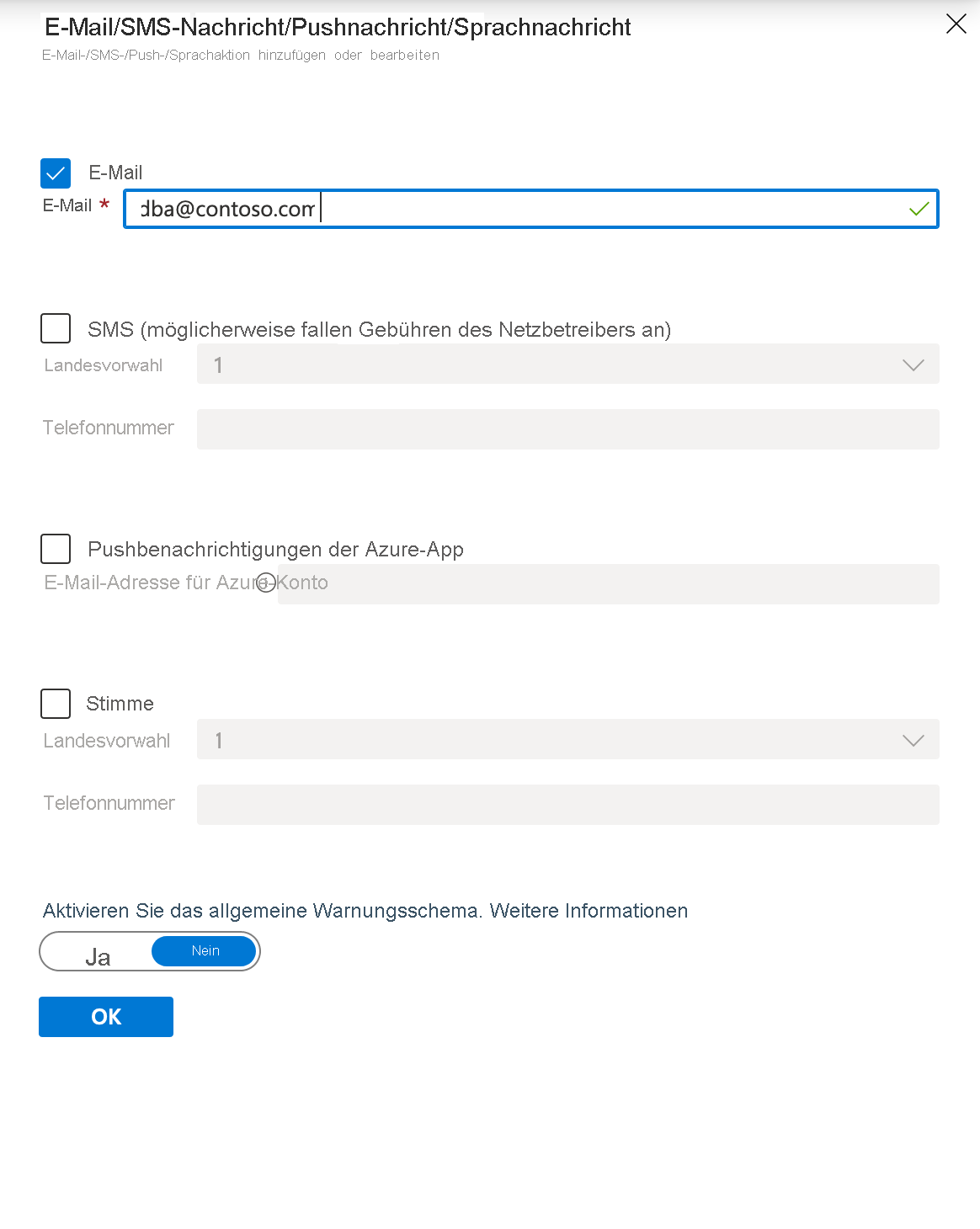The image size is (980, 1229).
Task: Switch the Warnungsschema toggle to Ja
Action: tap(98, 956)
